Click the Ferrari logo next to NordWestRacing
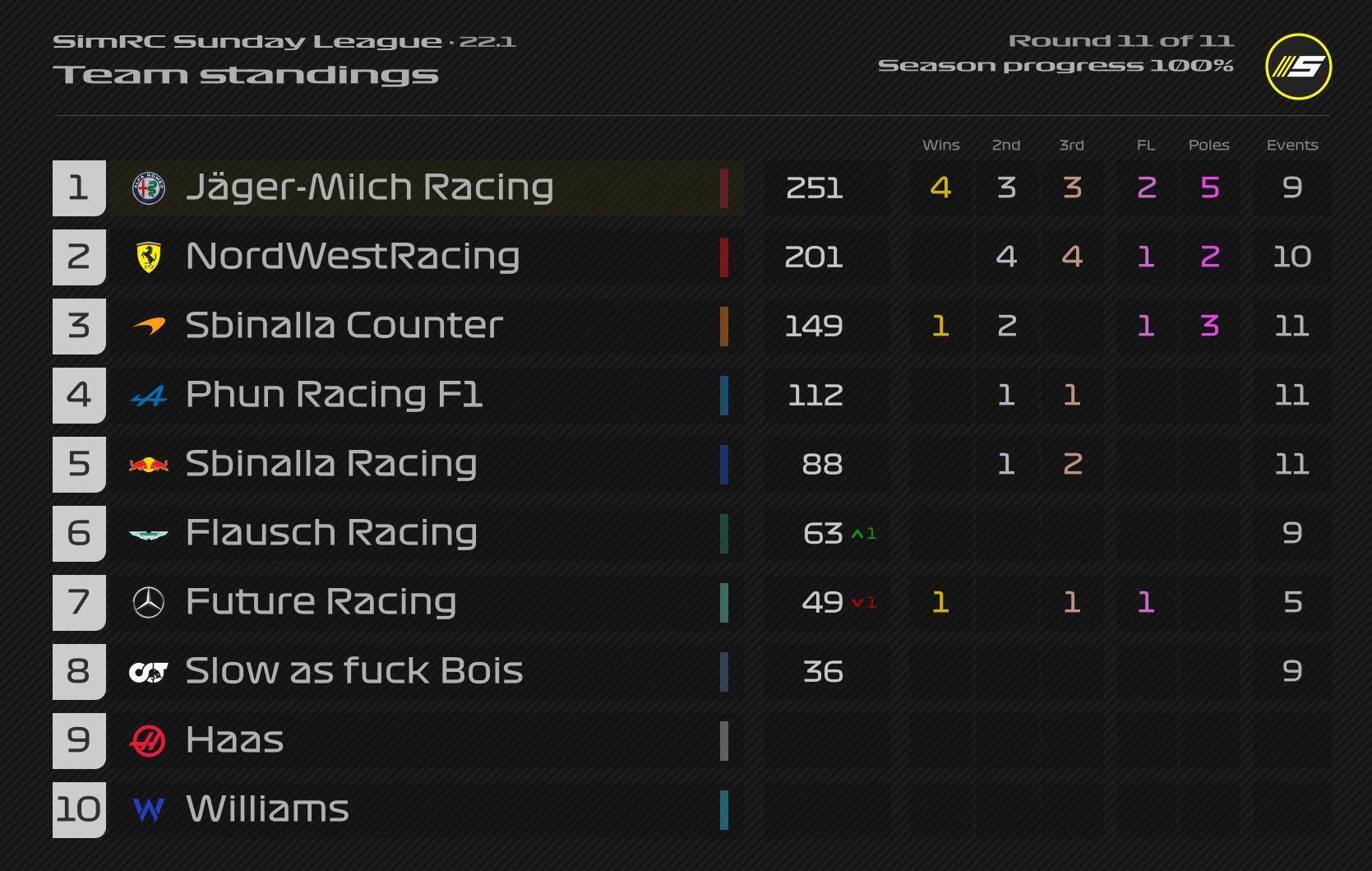This screenshot has height=871, width=1372. 149,257
